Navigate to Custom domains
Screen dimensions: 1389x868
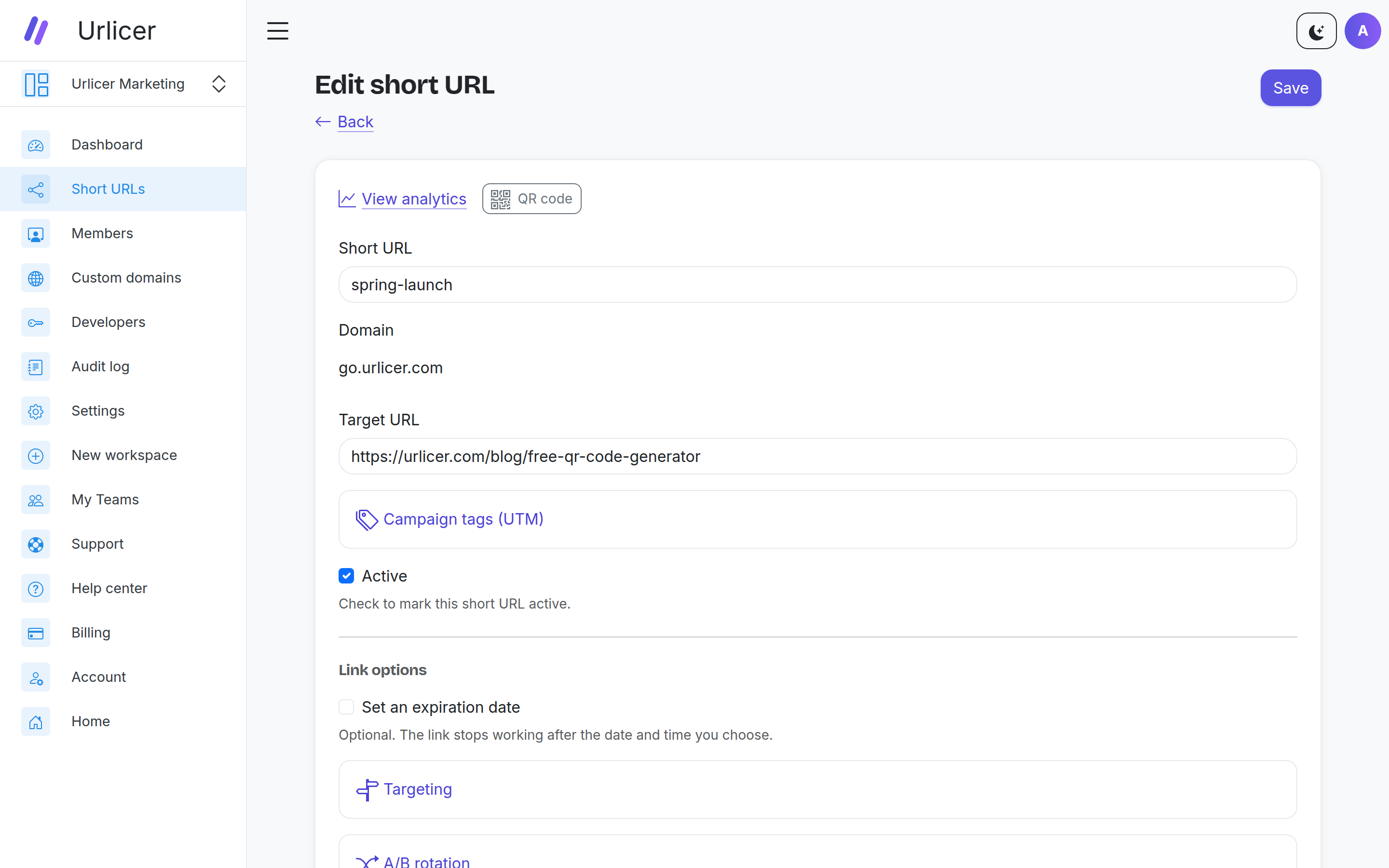pos(123,278)
